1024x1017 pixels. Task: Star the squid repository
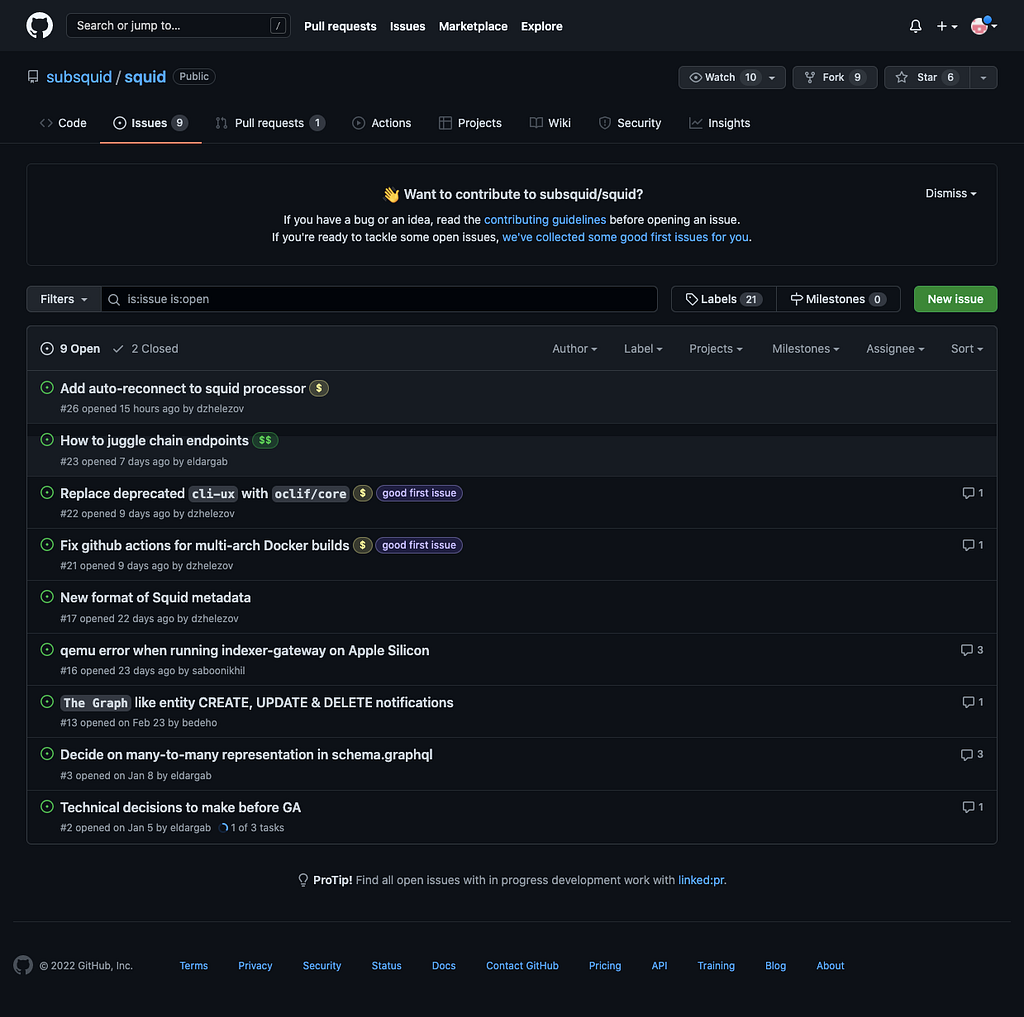pyautogui.click(x=927, y=77)
